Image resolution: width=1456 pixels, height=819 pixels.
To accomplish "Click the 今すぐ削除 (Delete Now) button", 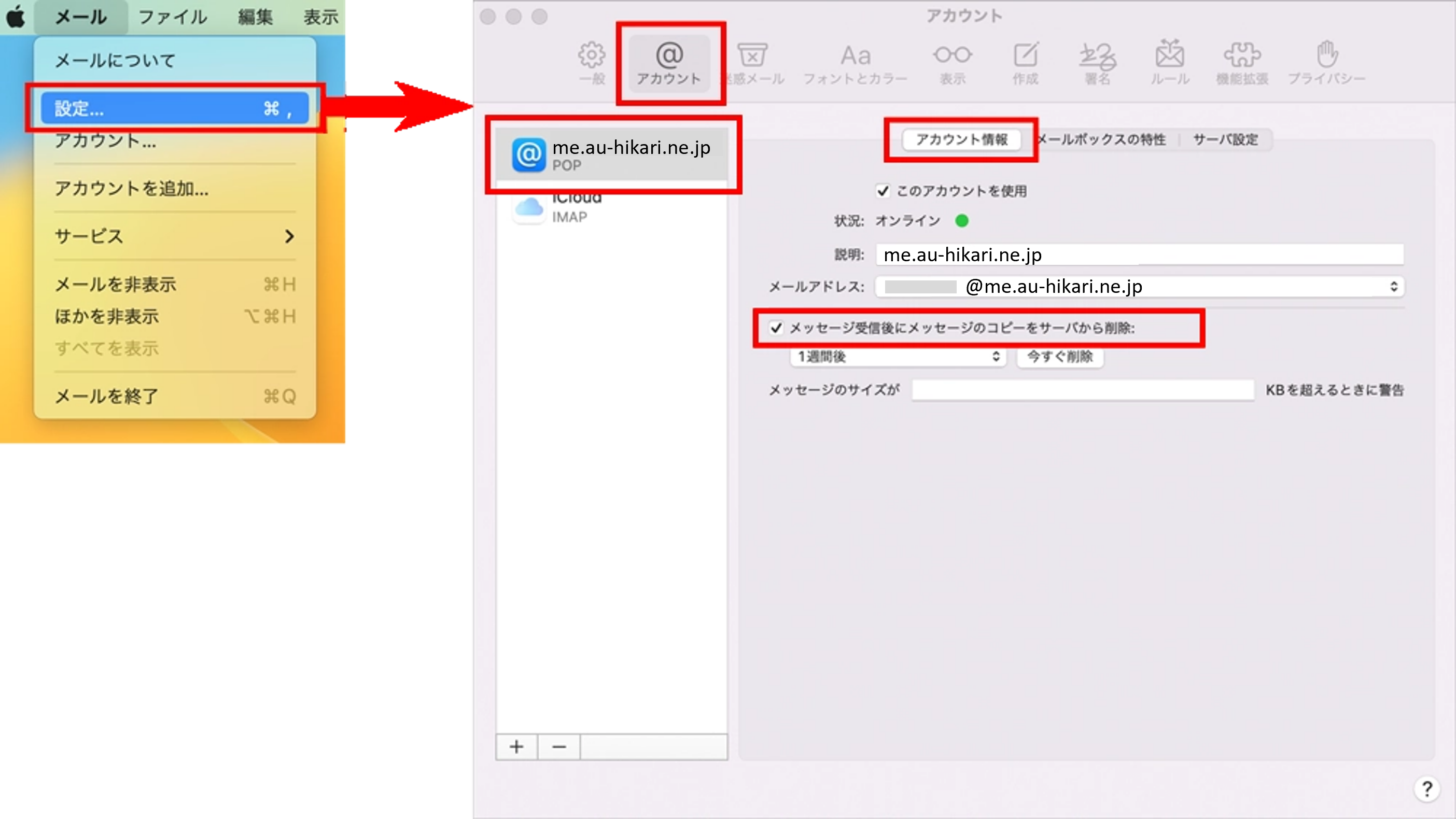I will click(1060, 356).
